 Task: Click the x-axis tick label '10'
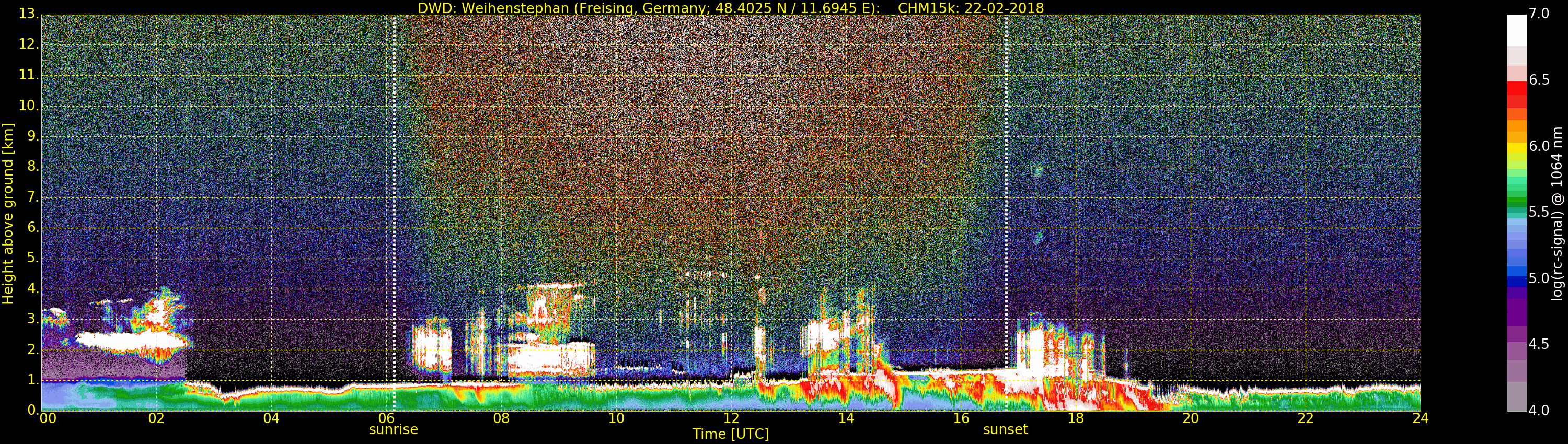click(616, 418)
